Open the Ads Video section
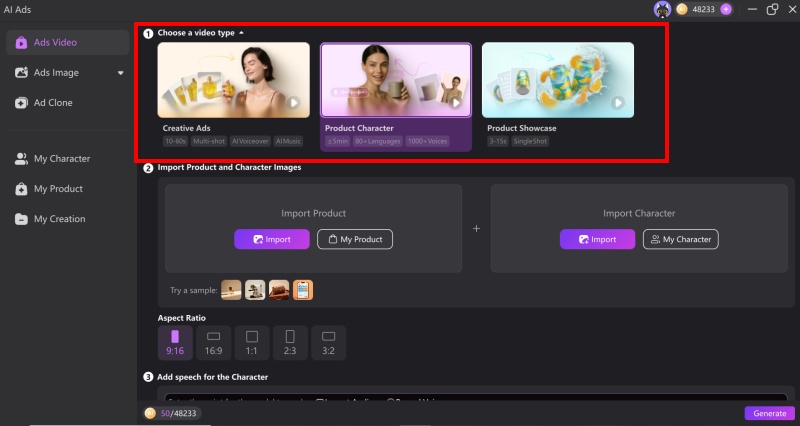800x426 pixels. click(x=67, y=42)
